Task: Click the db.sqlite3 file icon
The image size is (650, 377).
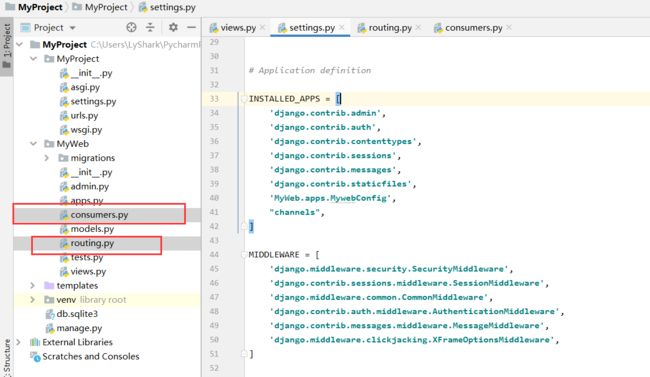Action: click(50, 314)
